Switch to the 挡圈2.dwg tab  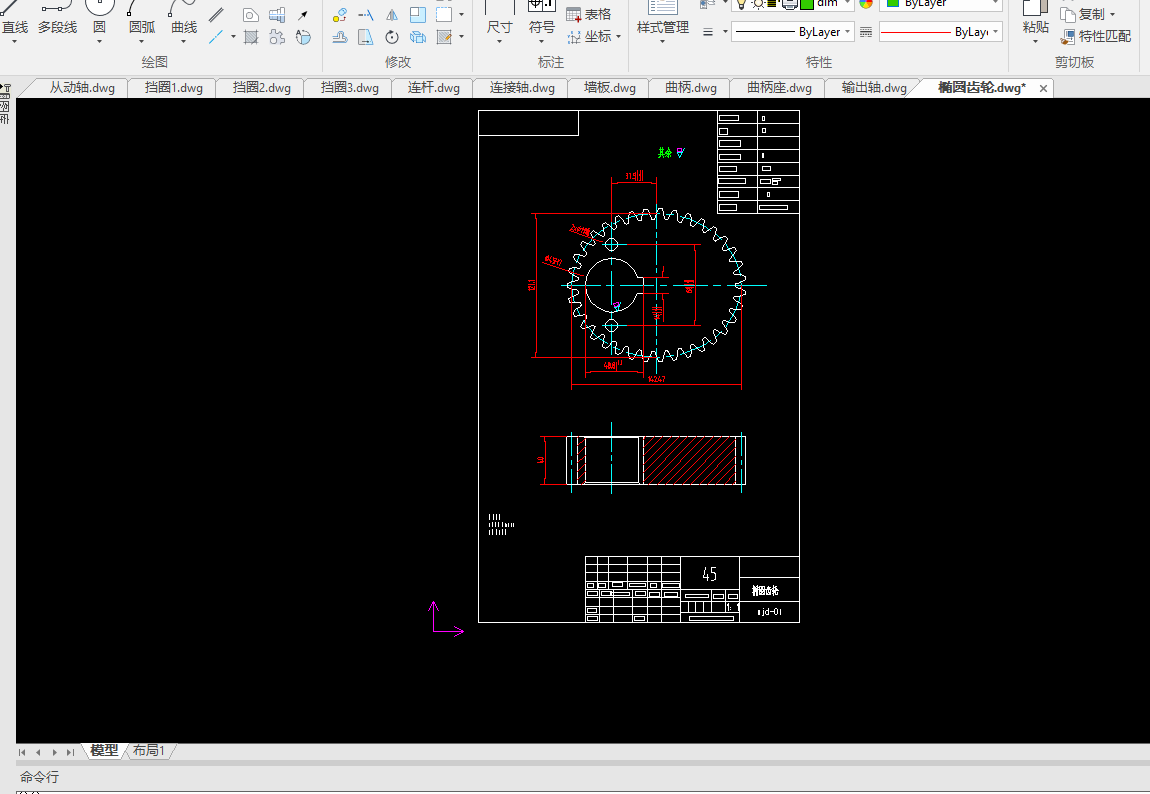point(262,88)
